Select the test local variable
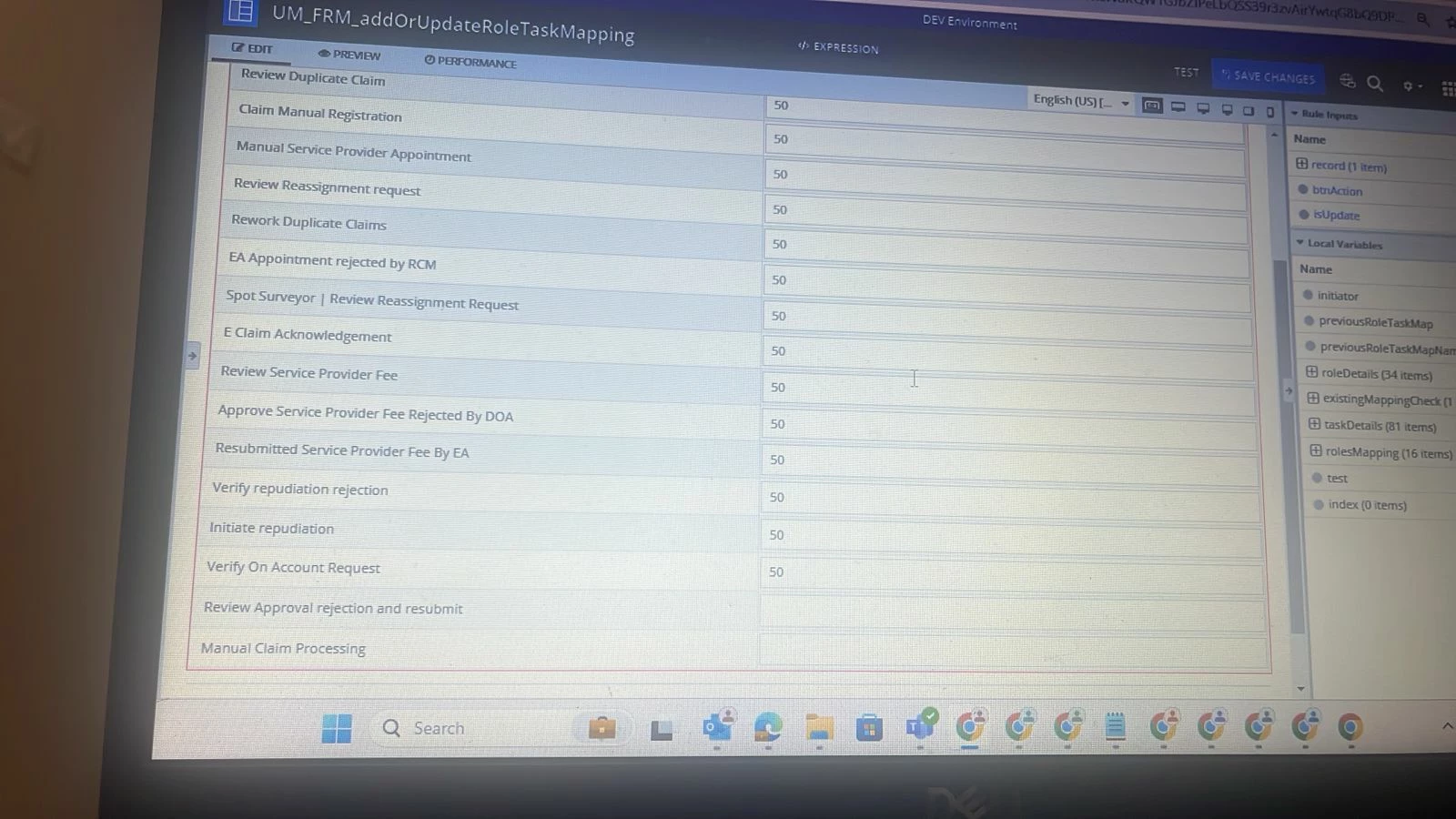The width and height of the screenshot is (1456, 819). pyautogui.click(x=1337, y=479)
